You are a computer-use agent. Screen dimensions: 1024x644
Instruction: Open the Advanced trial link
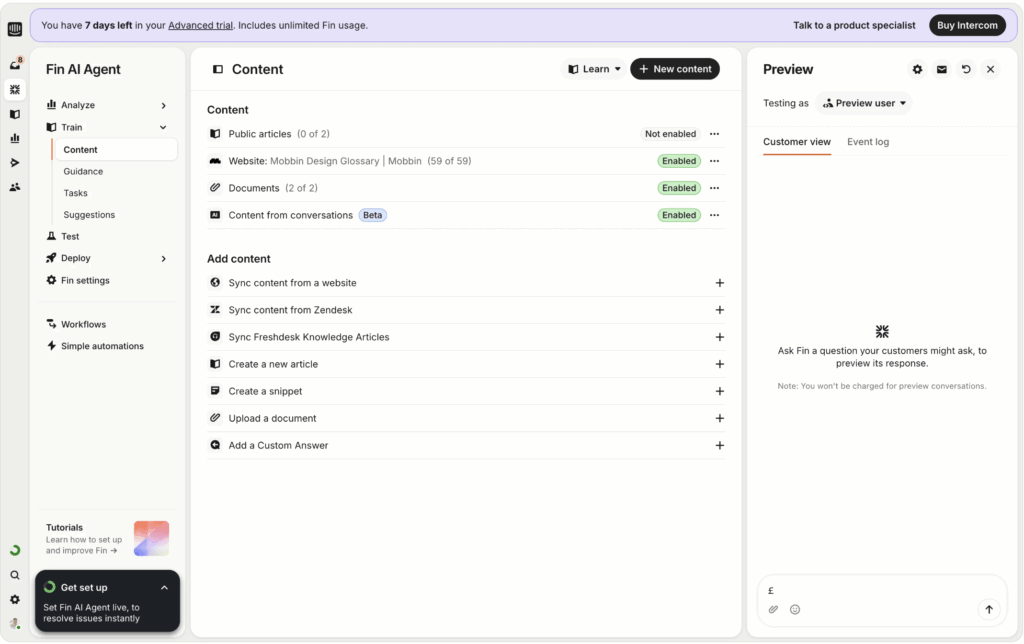click(200, 24)
